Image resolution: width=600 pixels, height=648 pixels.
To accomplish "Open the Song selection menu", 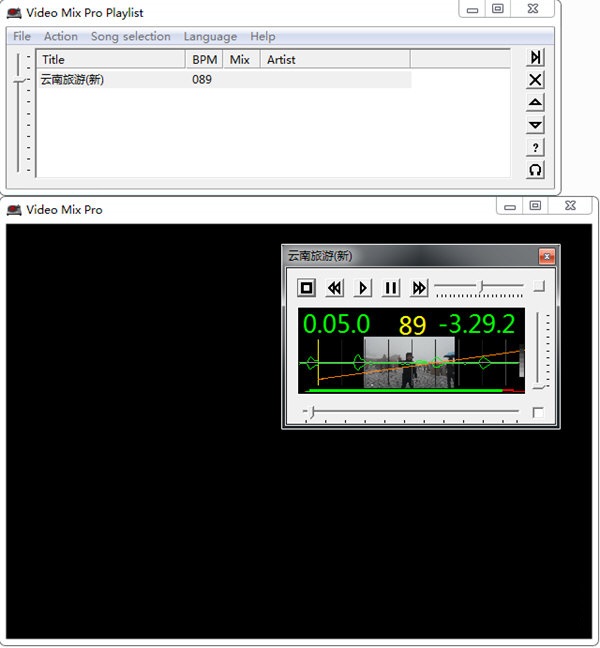I will (x=131, y=36).
